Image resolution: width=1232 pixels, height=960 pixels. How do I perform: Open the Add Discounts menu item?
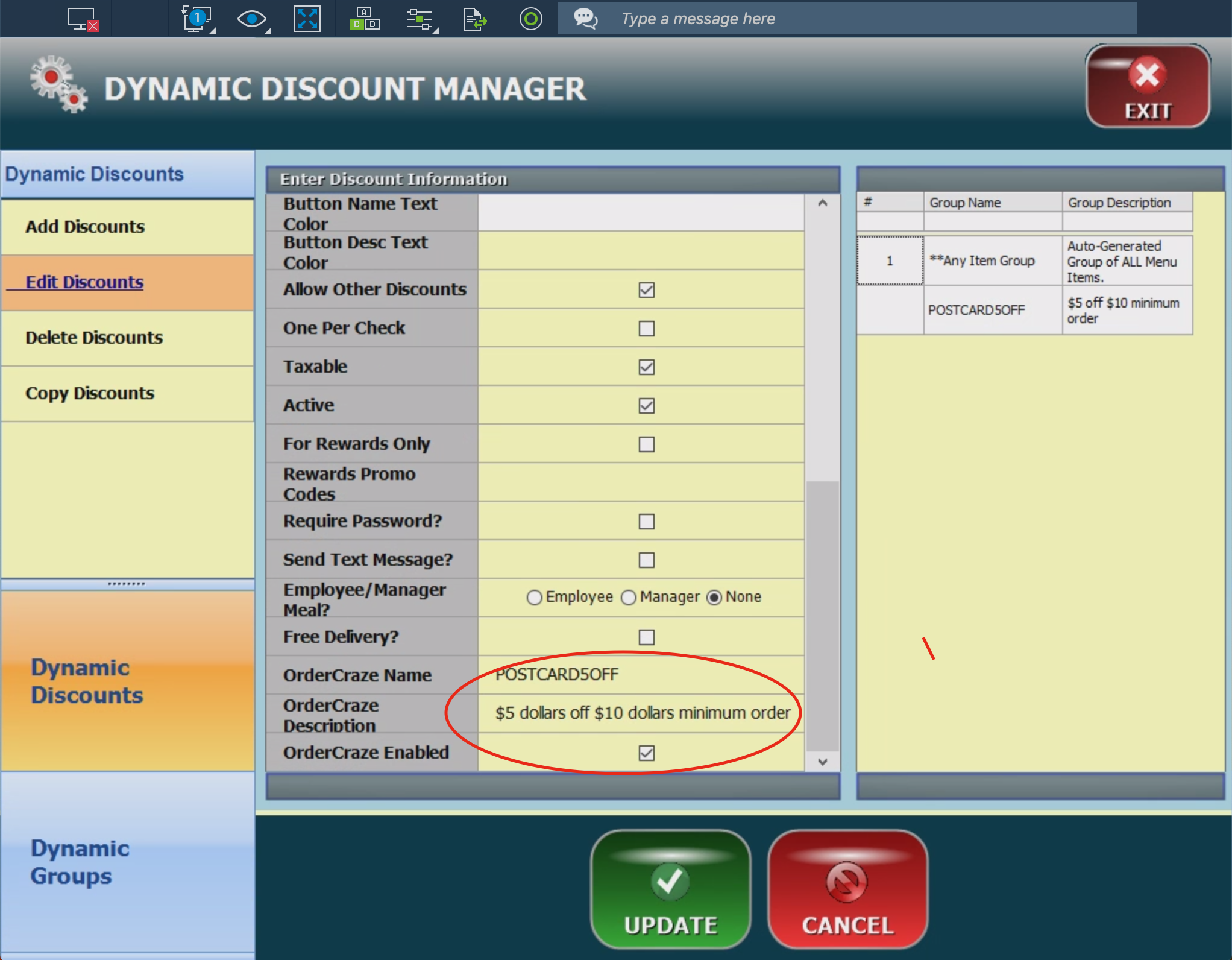click(85, 227)
